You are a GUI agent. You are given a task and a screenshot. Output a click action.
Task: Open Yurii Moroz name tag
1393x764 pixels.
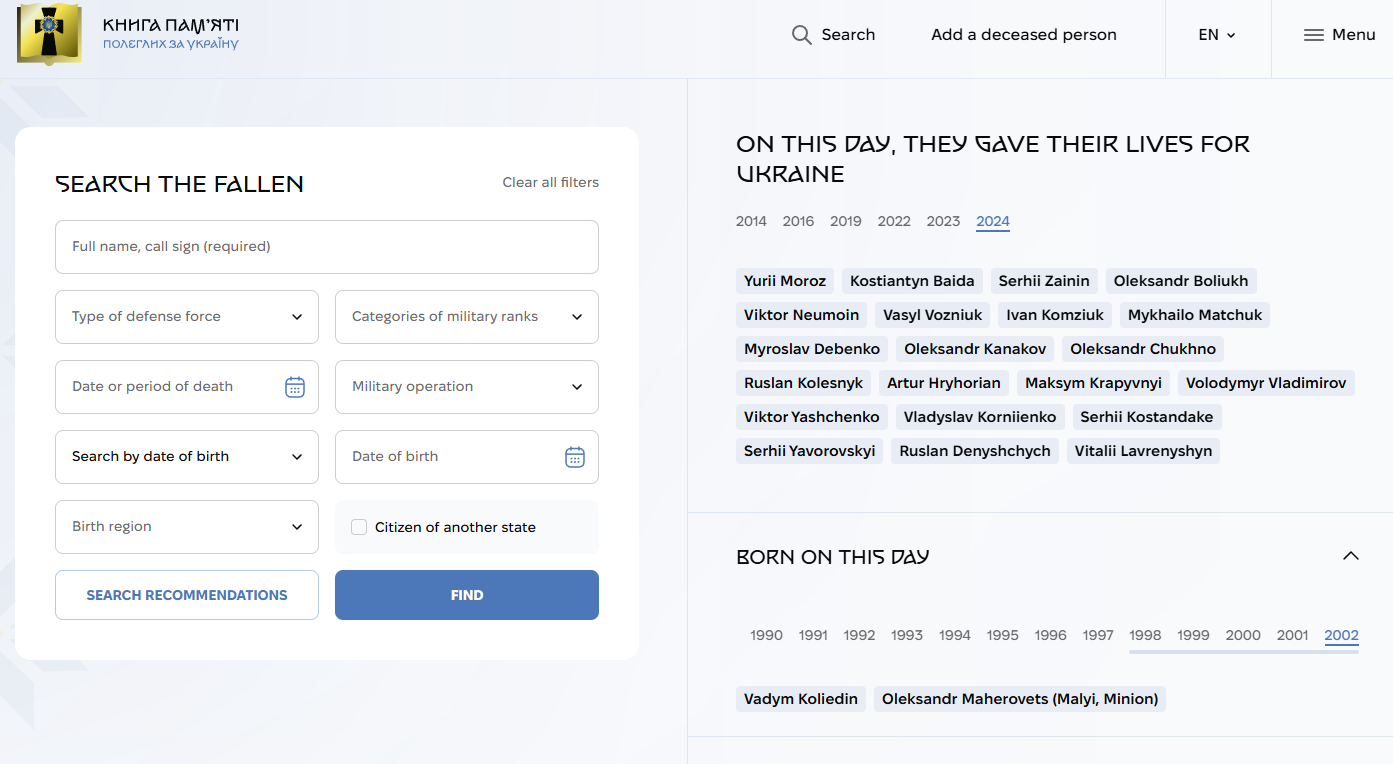coord(784,281)
